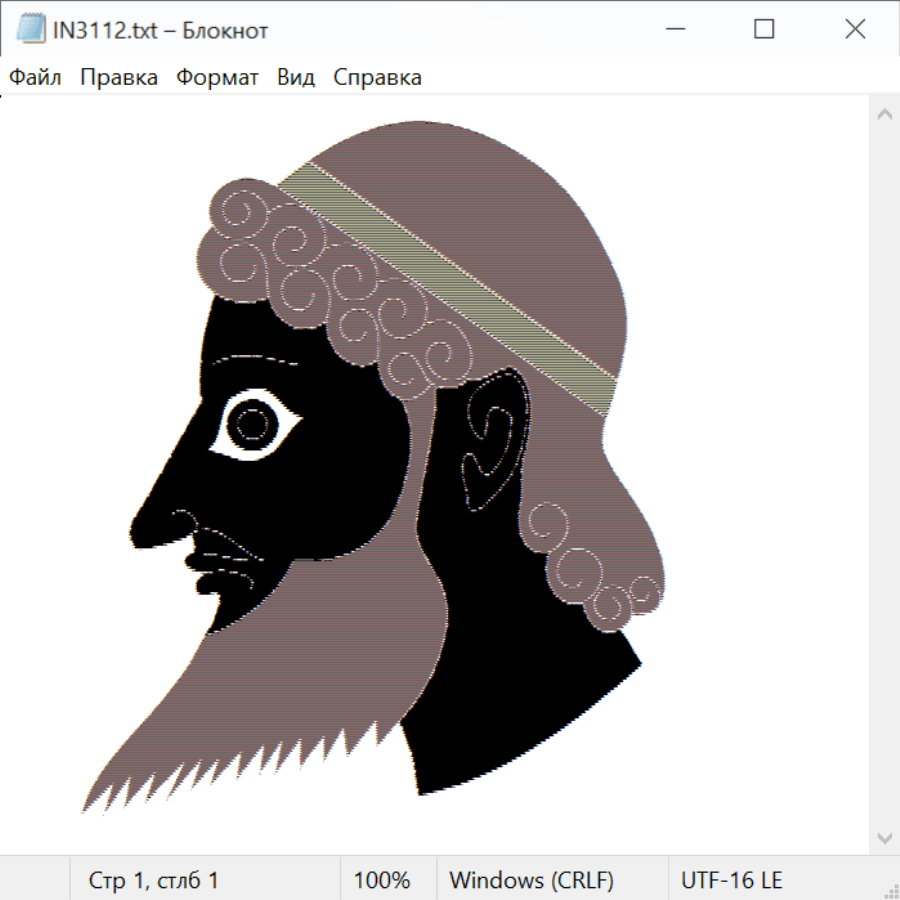900x900 pixels.
Task: Click the vertical scrollbar track
Action: coord(884,475)
